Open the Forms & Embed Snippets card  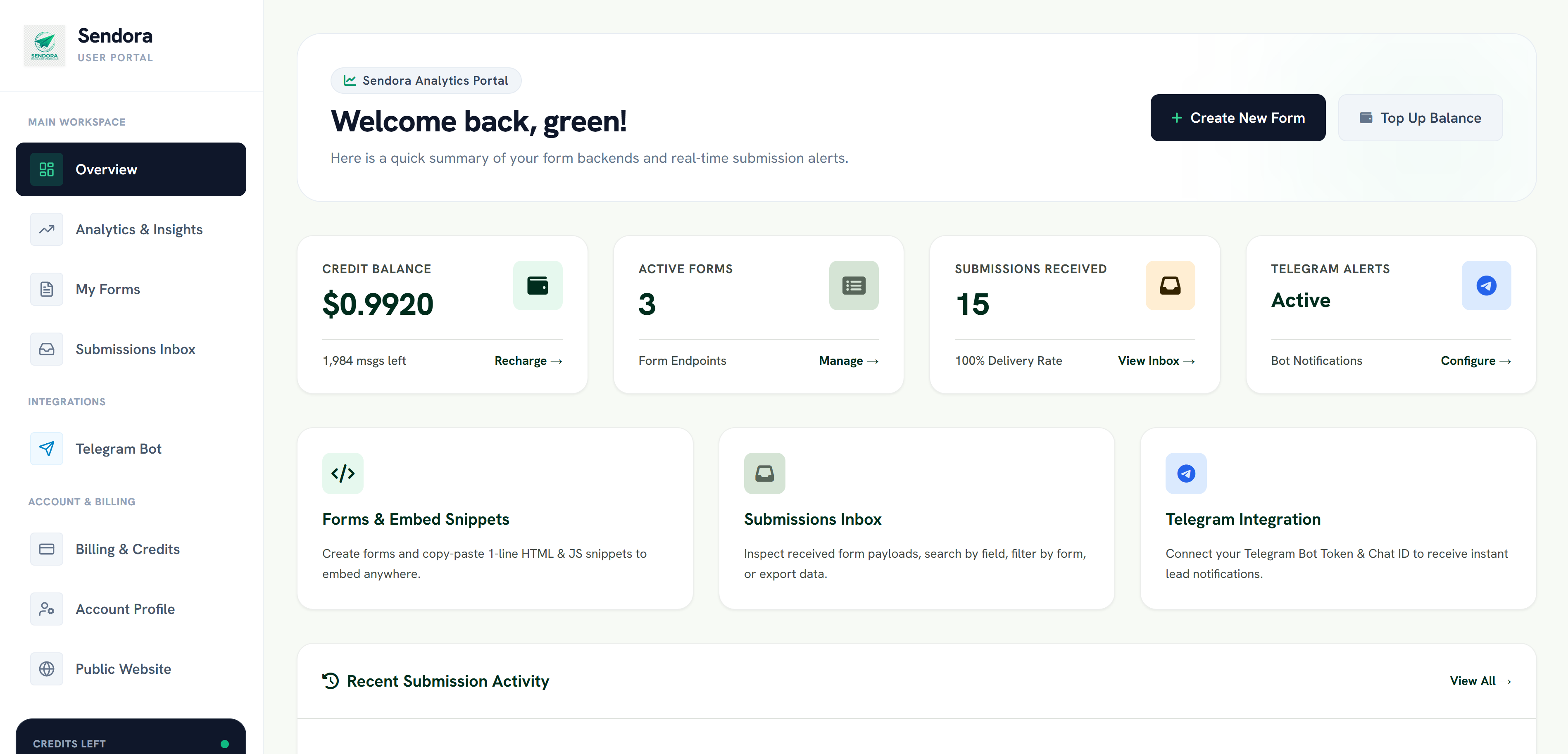pyautogui.click(x=495, y=519)
